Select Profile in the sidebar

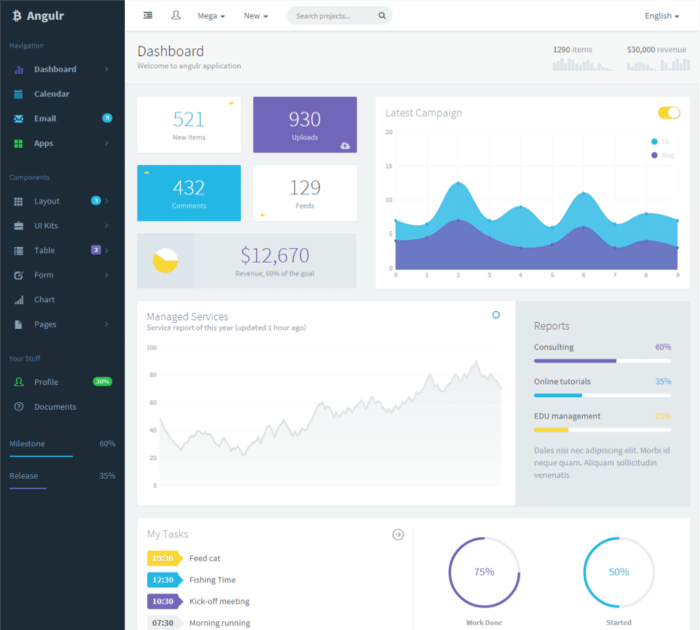[46, 382]
